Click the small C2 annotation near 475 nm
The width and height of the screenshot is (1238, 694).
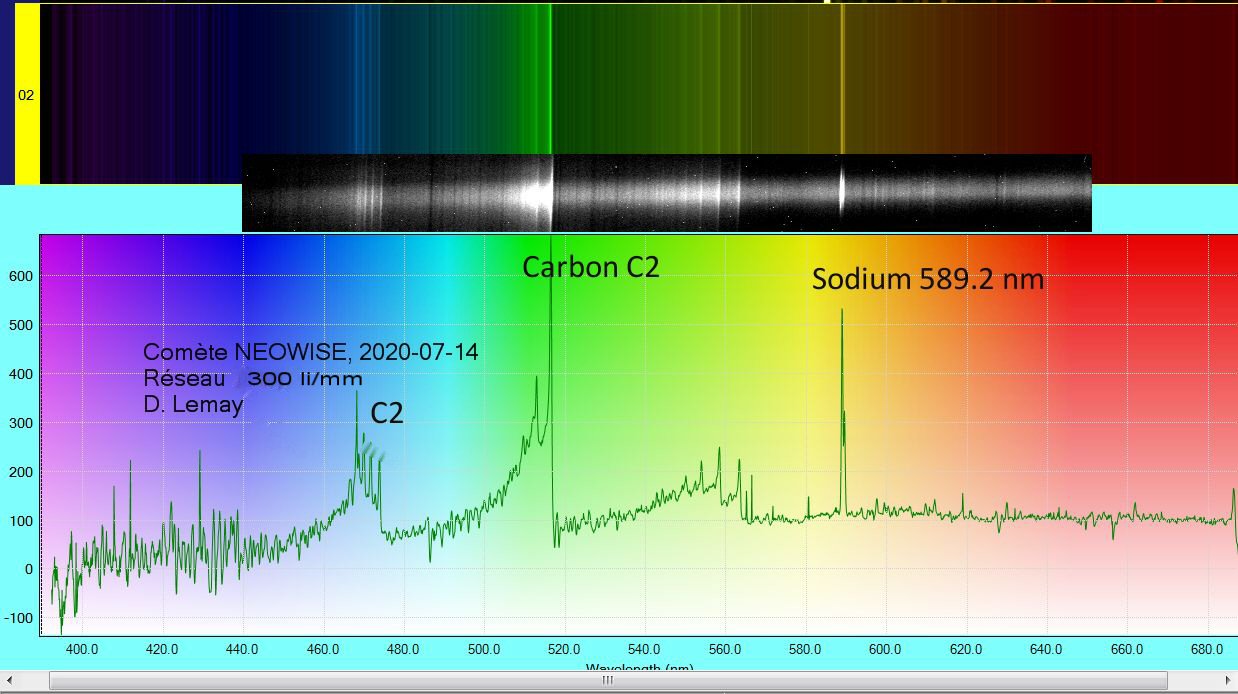(x=387, y=414)
